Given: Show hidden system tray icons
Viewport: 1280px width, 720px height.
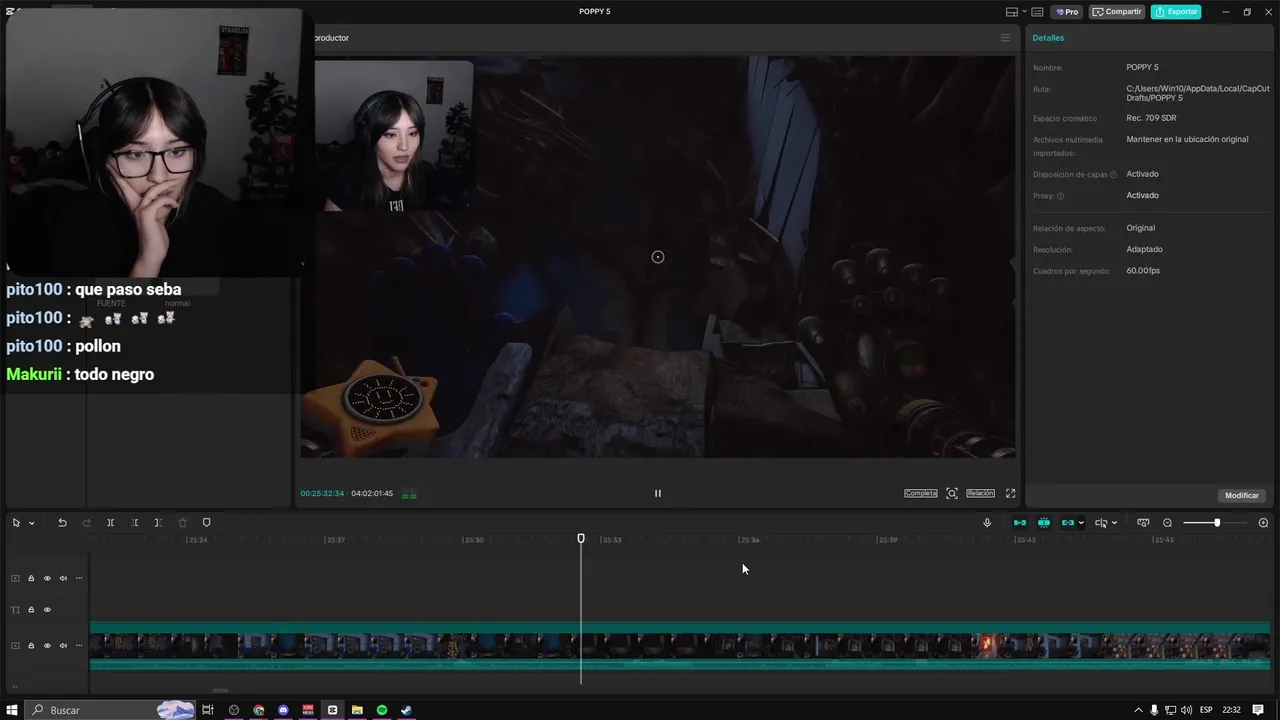Looking at the screenshot, I should 1138,710.
